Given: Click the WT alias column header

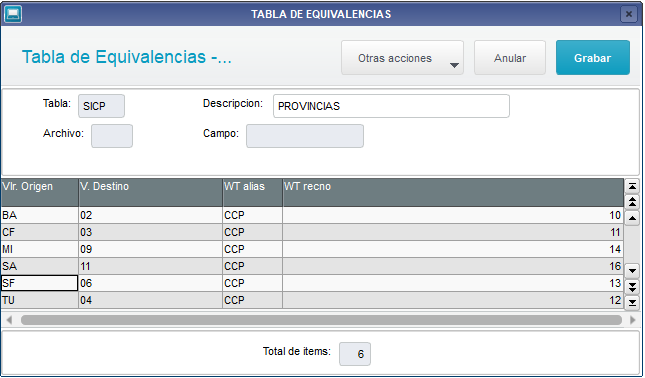Looking at the screenshot, I should [253, 192].
